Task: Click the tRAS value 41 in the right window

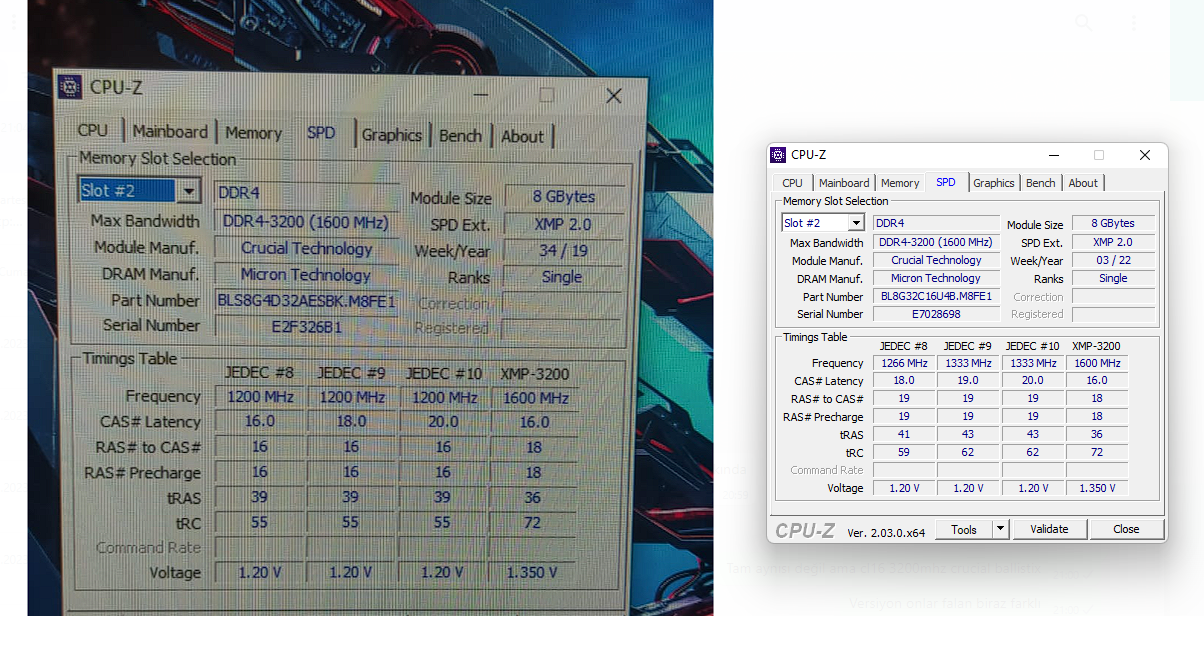Action: coord(904,434)
